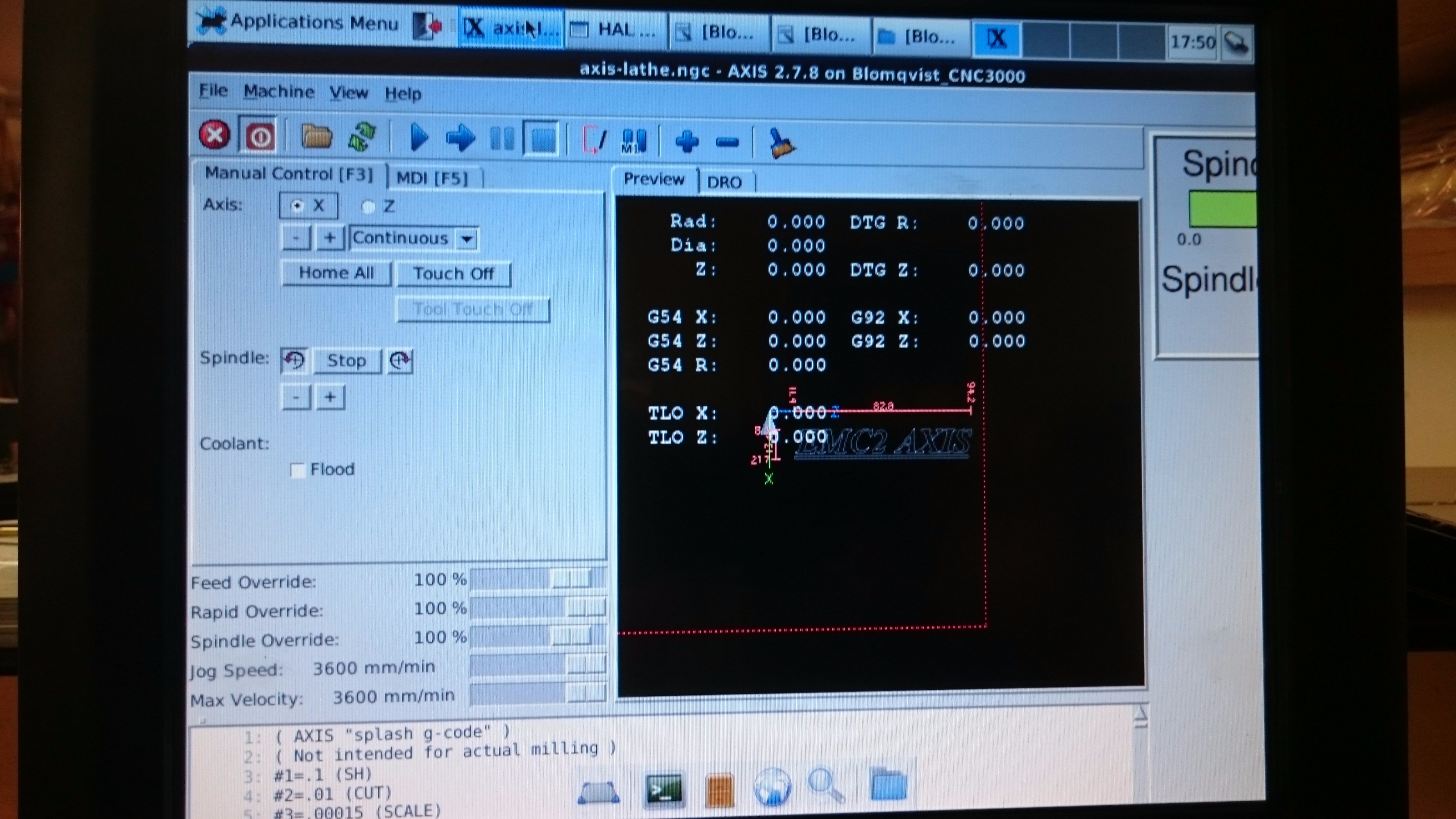Jog axis positive with plus button

point(330,238)
